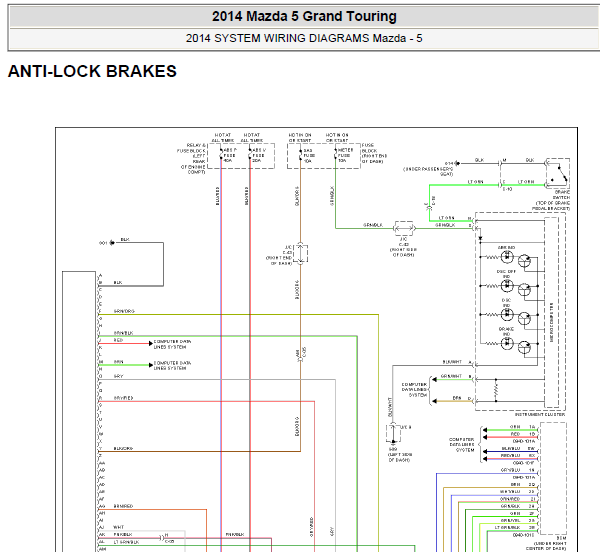Image resolution: width=600 pixels, height=552 pixels.
Task: Click the arrow on the GRN computer data line
Action: [151, 365]
